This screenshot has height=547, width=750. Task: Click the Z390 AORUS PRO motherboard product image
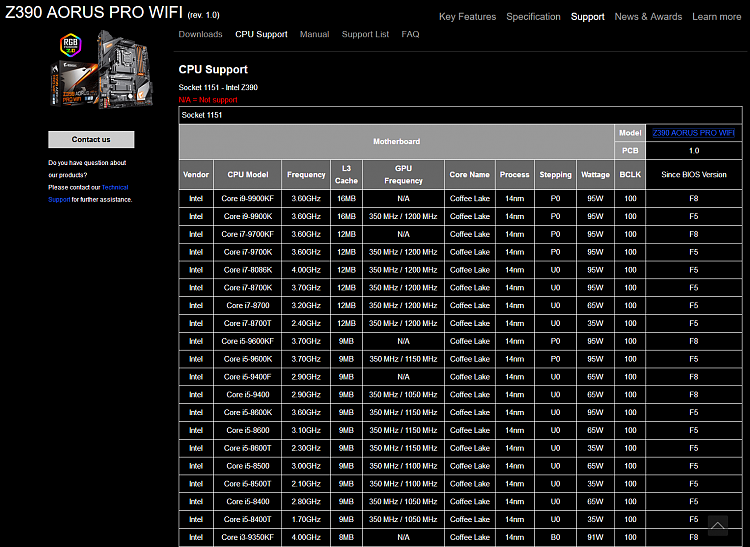coord(91,71)
